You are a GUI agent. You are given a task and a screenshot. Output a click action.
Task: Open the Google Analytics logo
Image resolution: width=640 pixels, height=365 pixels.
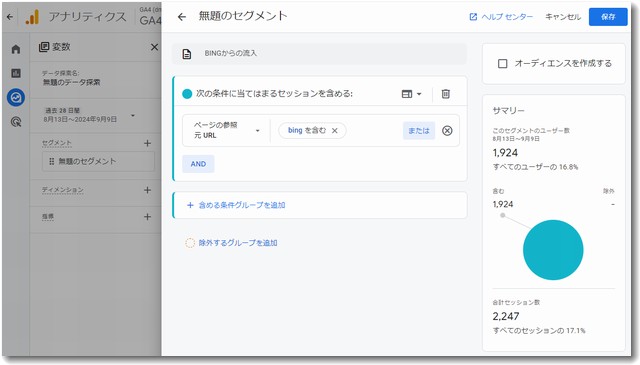click(32, 17)
